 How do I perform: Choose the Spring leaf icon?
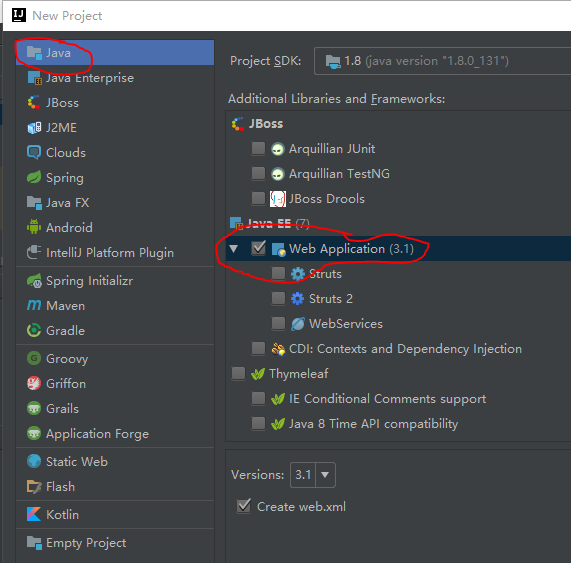click(34, 177)
